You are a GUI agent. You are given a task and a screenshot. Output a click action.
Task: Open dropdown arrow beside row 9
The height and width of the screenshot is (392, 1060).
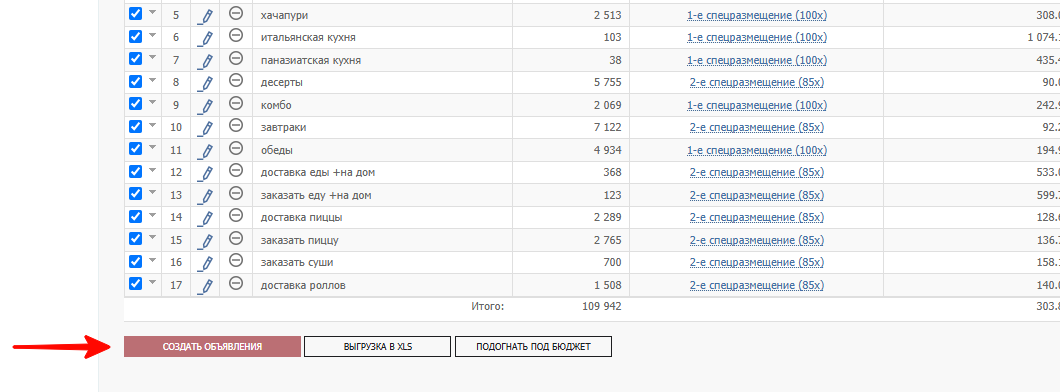152,102
